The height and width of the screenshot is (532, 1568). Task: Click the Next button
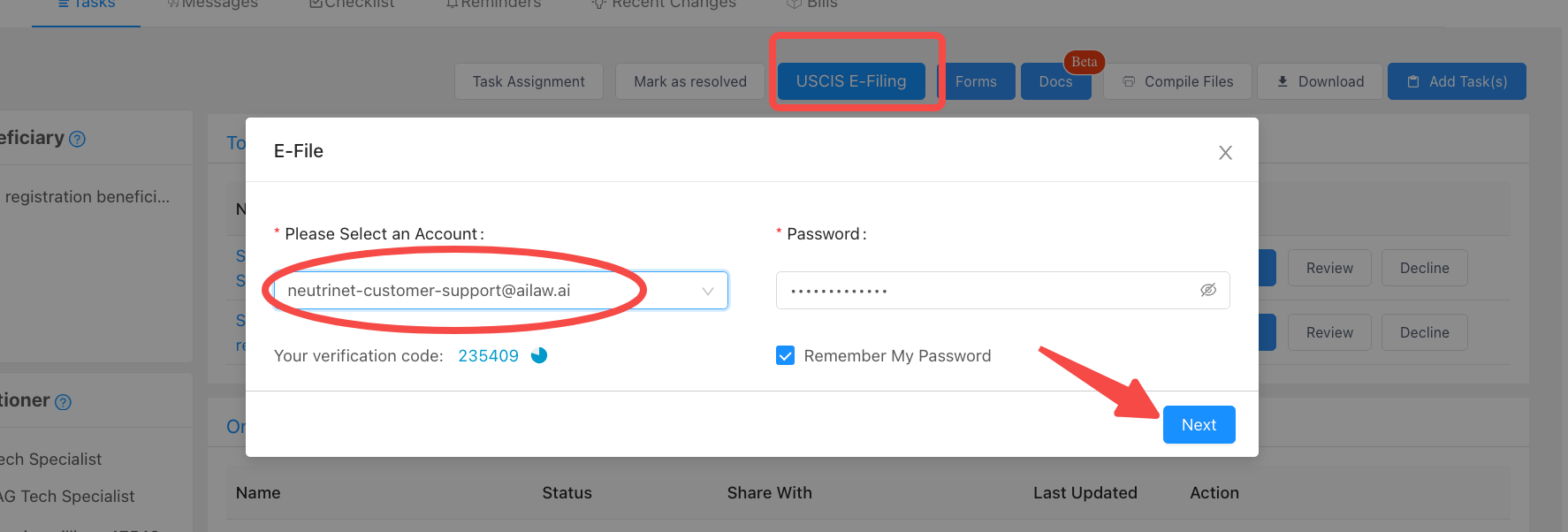point(1199,425)
